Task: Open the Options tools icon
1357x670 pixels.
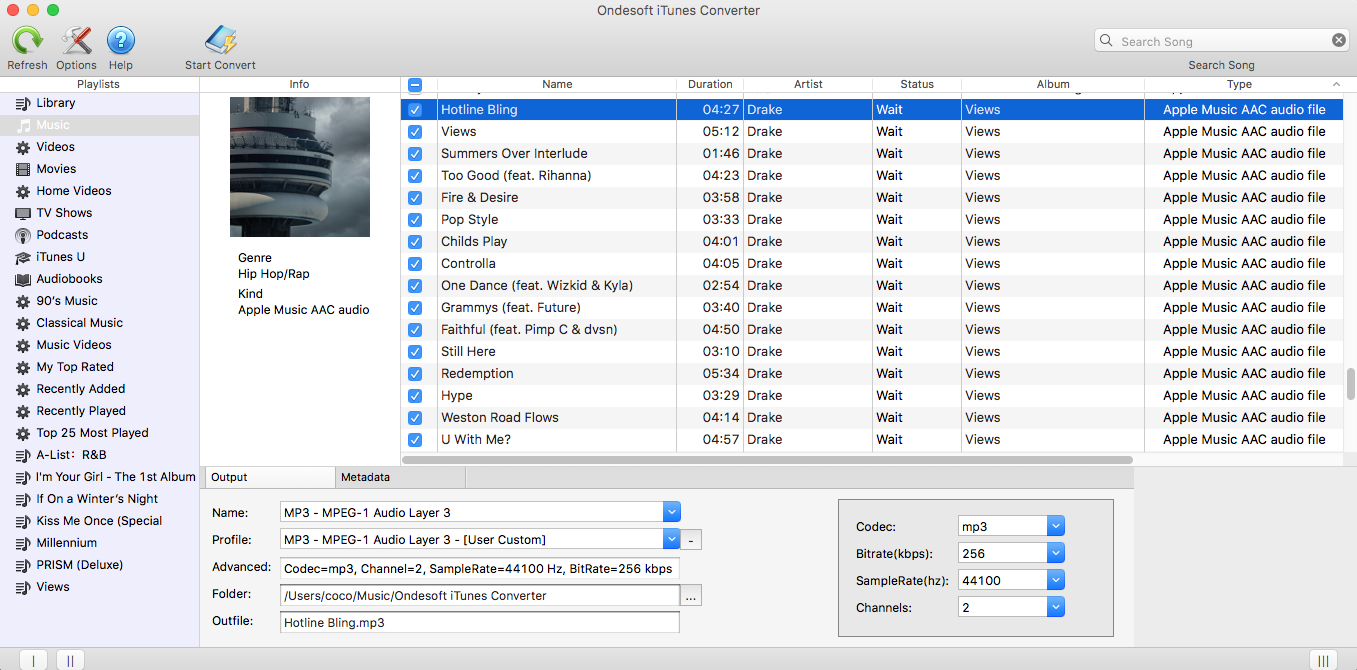Action: pyautogui.click(x=76, y=40)
